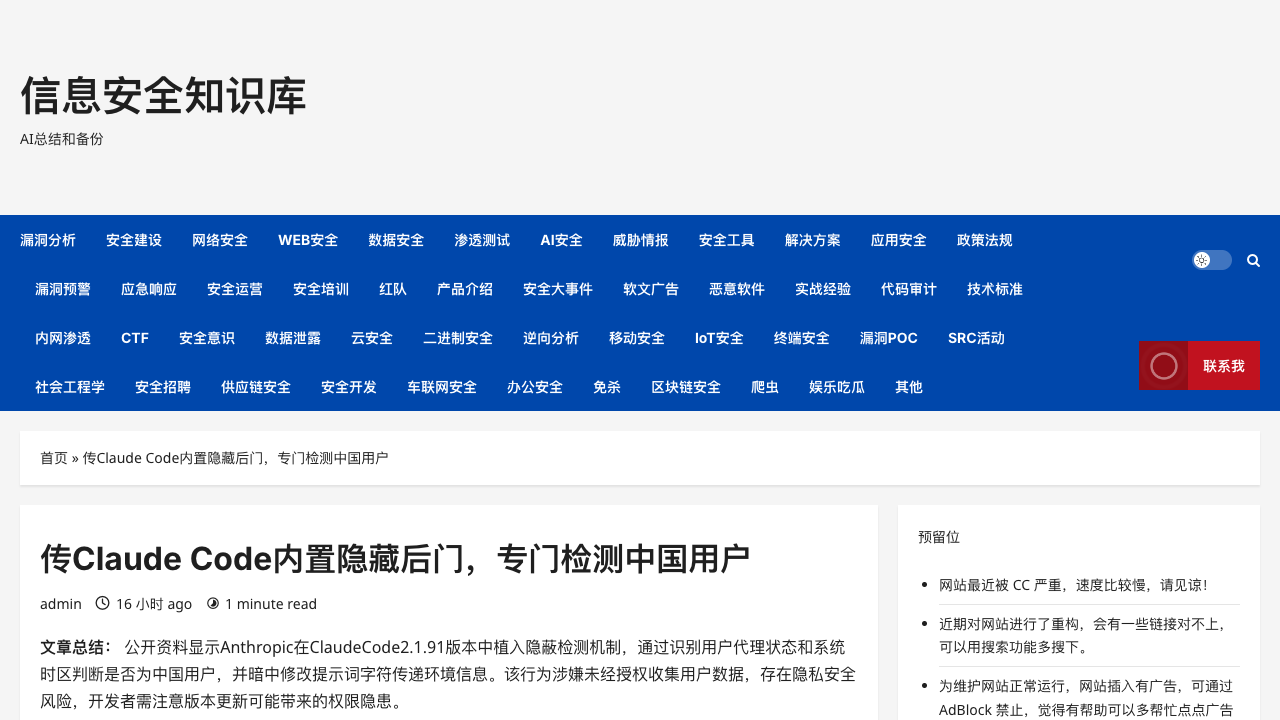Image resolution: width=1280 pixels, height=720 pixels.
Task: Click the clock icon by 16 小时 ago
Action: pos(102,603)
